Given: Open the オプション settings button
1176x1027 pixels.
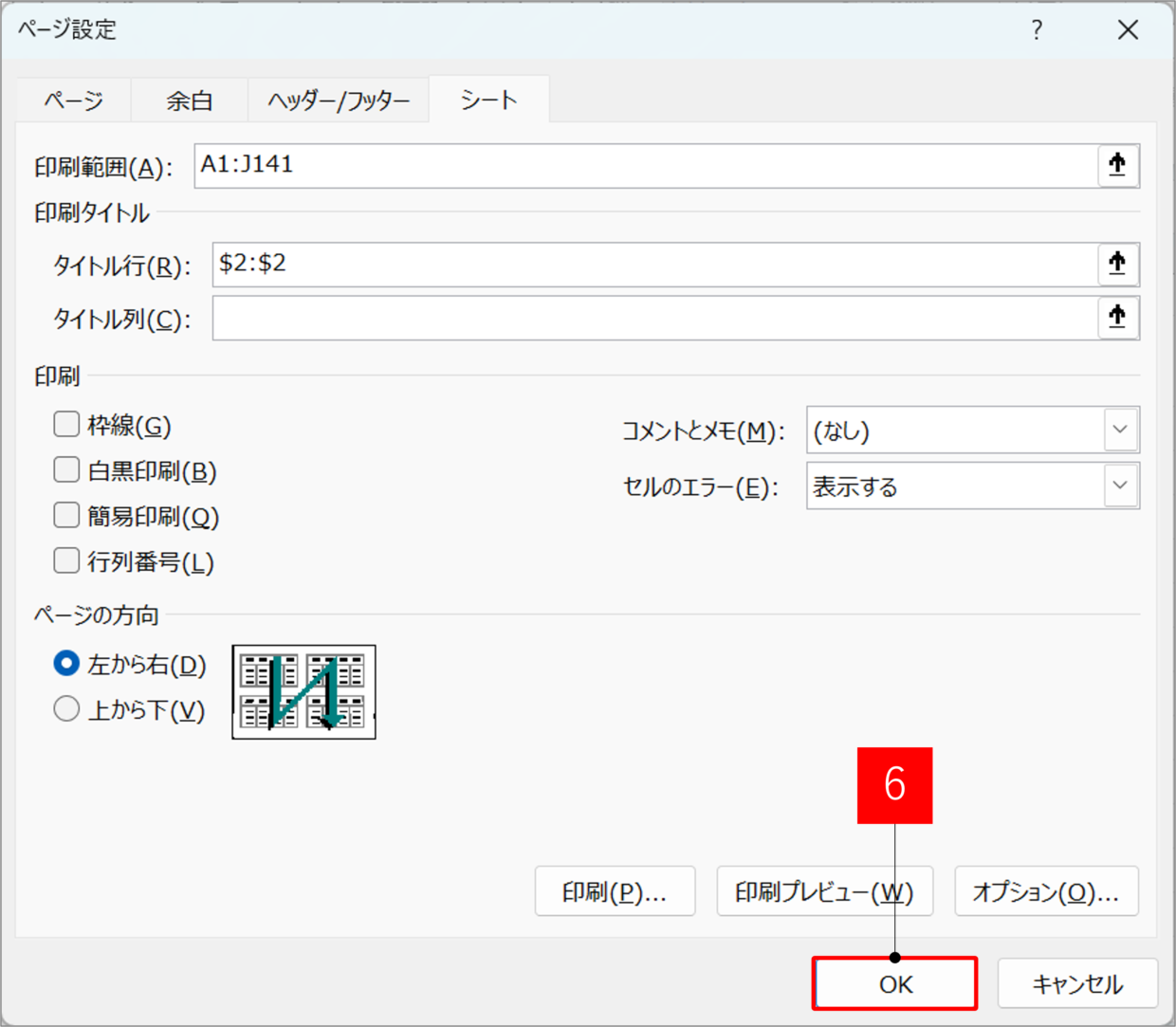Looking at the screenshot, I should pyautogui.click(x=1046, y=891).
